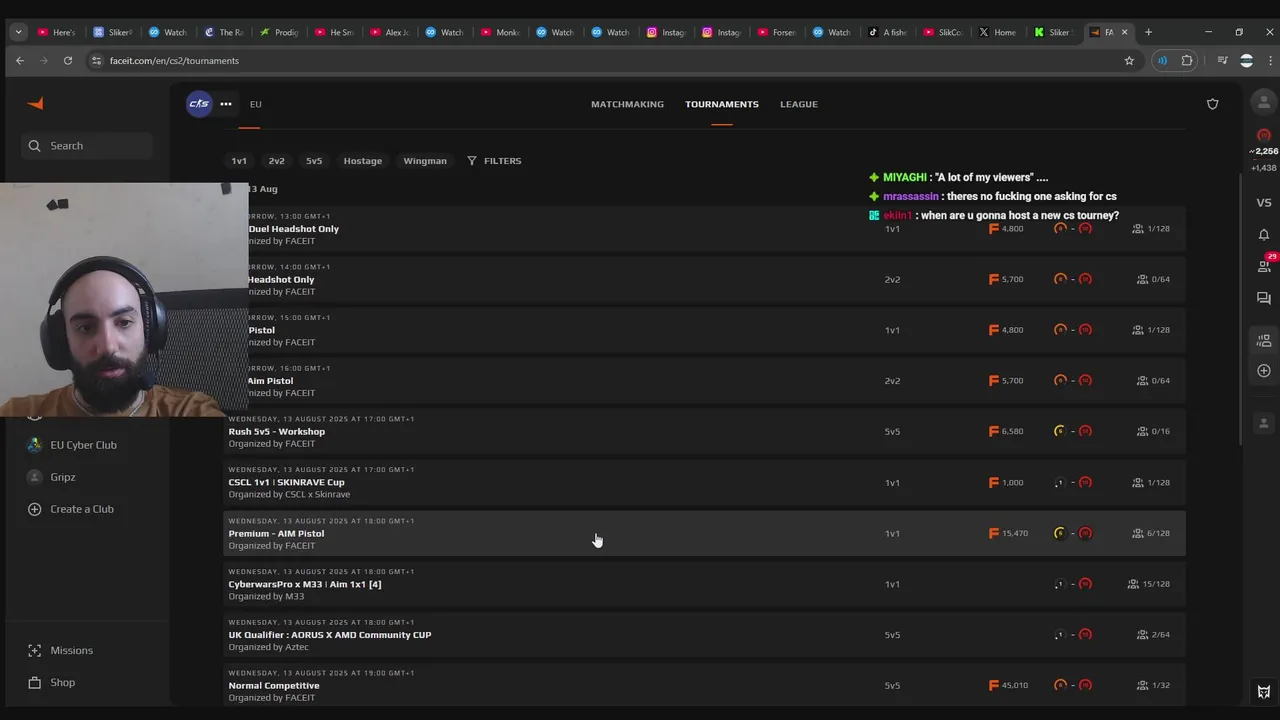The width and height of the screenshot is (1280, 720).
Task: Open the VS matches icon
Action: [x=1264, y=203]
